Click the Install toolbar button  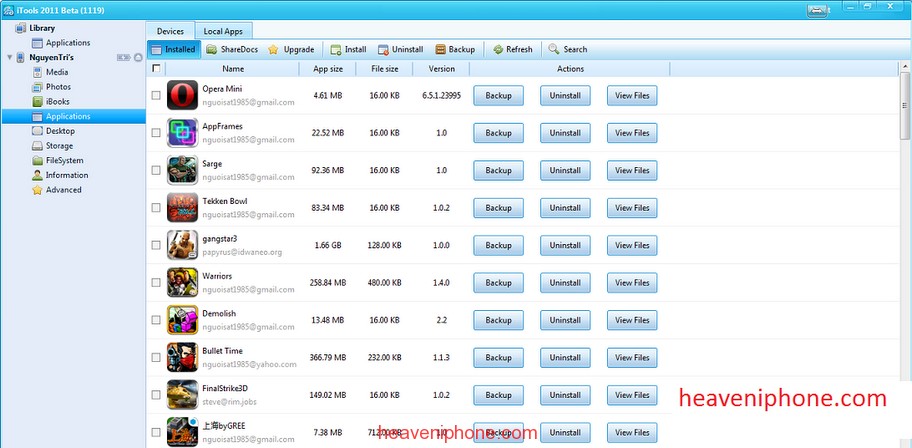348,49
